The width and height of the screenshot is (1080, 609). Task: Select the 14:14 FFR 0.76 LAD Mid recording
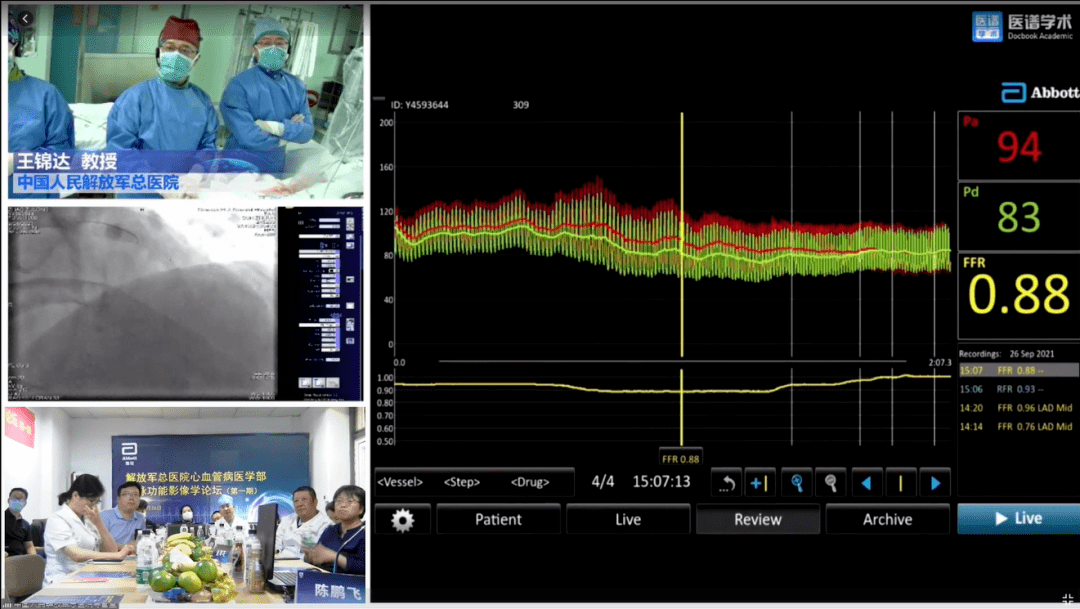(x=1016, y=427)
